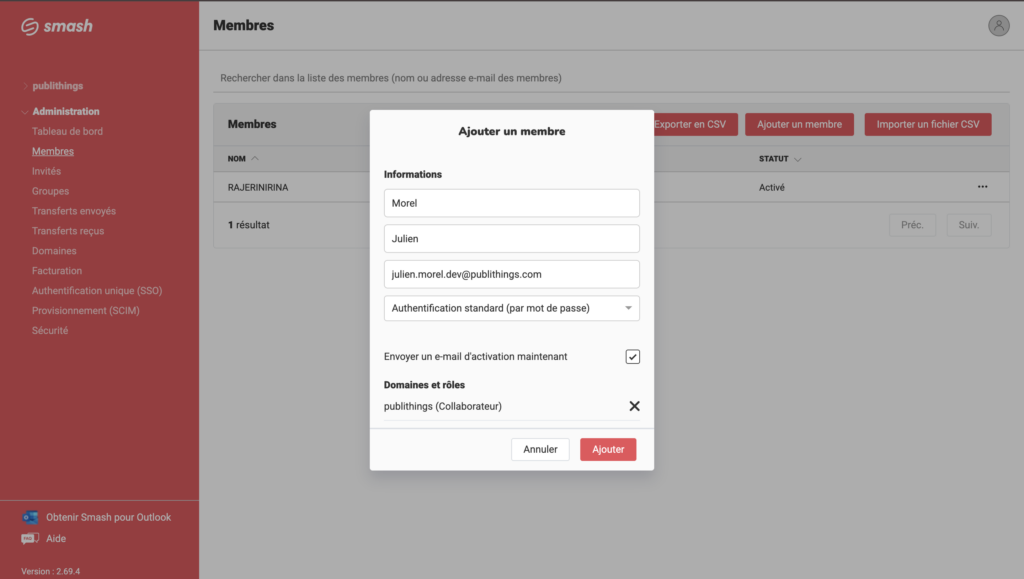Expand the publithings sidebar section
1024x579 pixels.
pyautogui.click(x=57, y=86)
